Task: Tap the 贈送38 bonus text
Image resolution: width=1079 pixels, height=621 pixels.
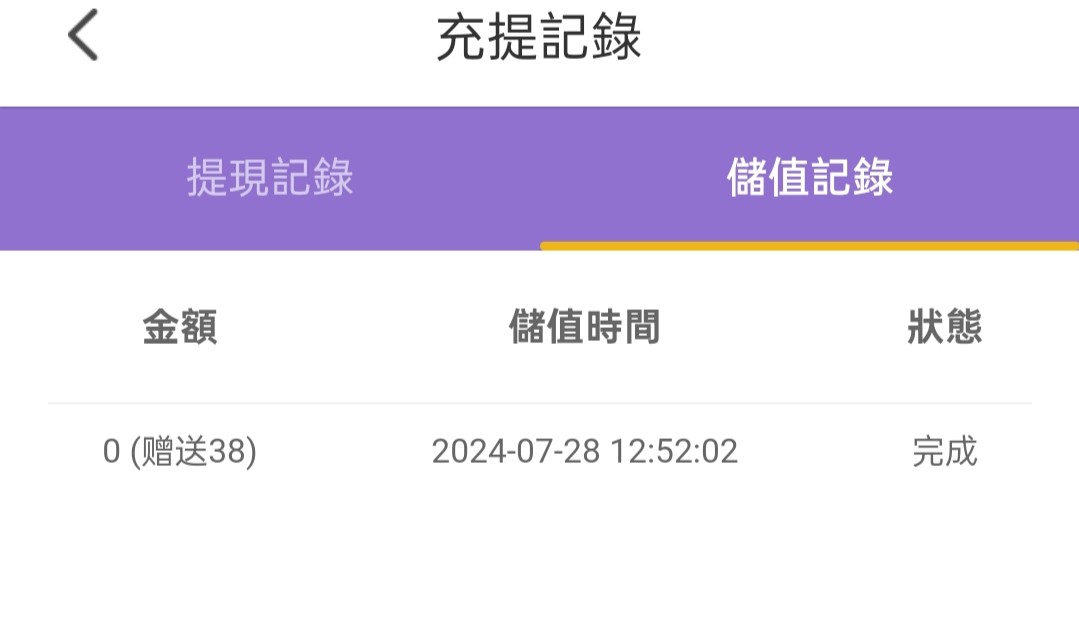Action: tap(194, 452)
